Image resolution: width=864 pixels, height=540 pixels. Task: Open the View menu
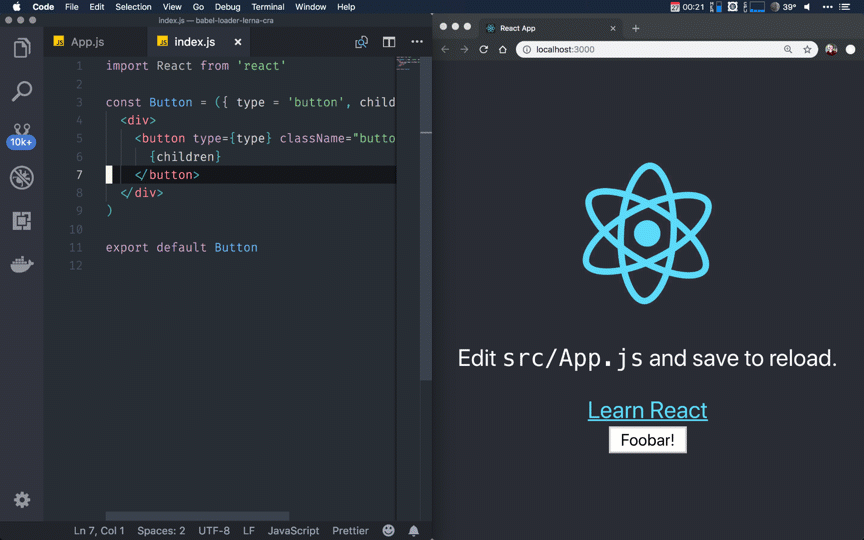172,7
